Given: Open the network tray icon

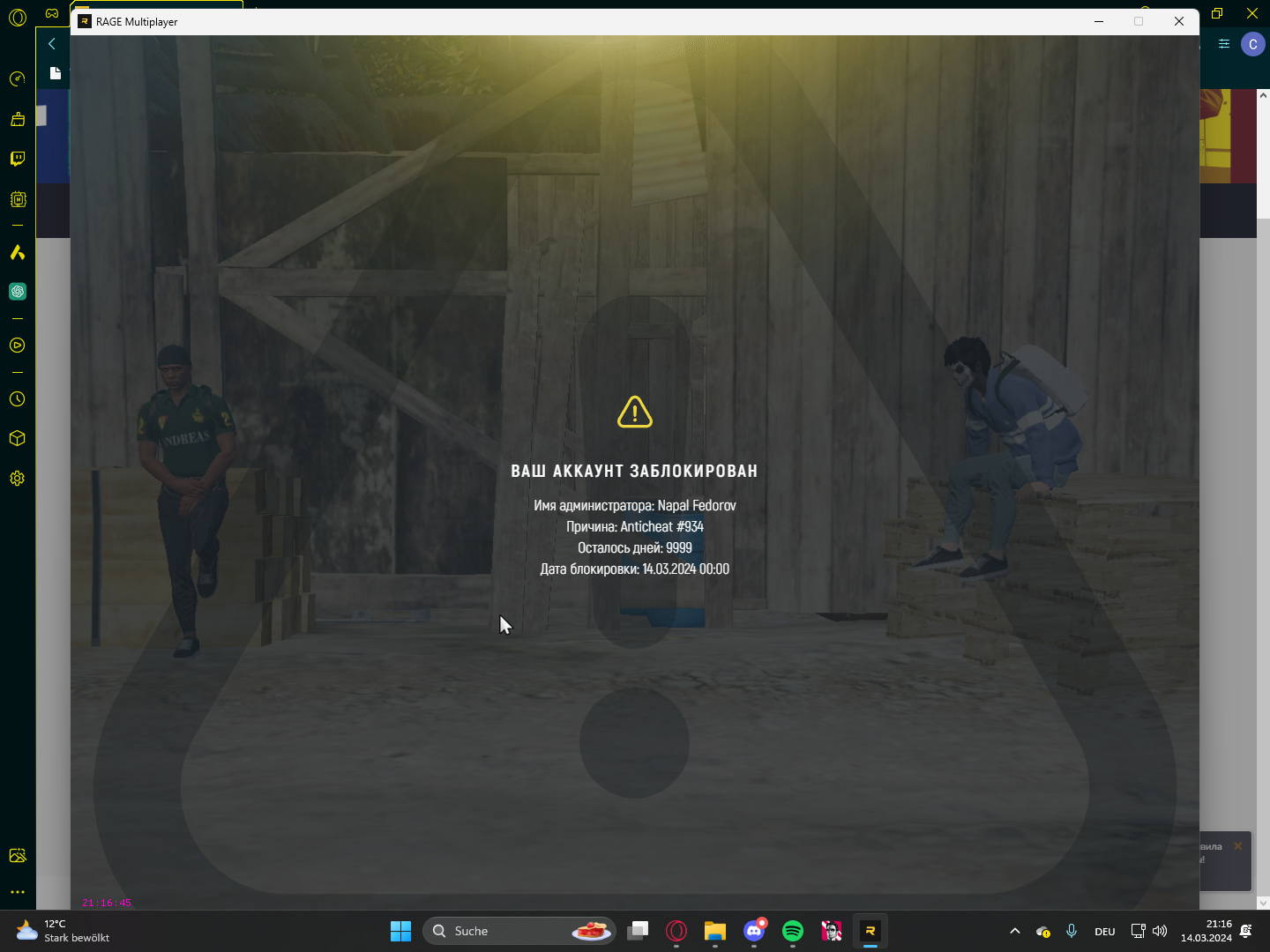Looking at the screenshot, I should tap(1139, 931).
